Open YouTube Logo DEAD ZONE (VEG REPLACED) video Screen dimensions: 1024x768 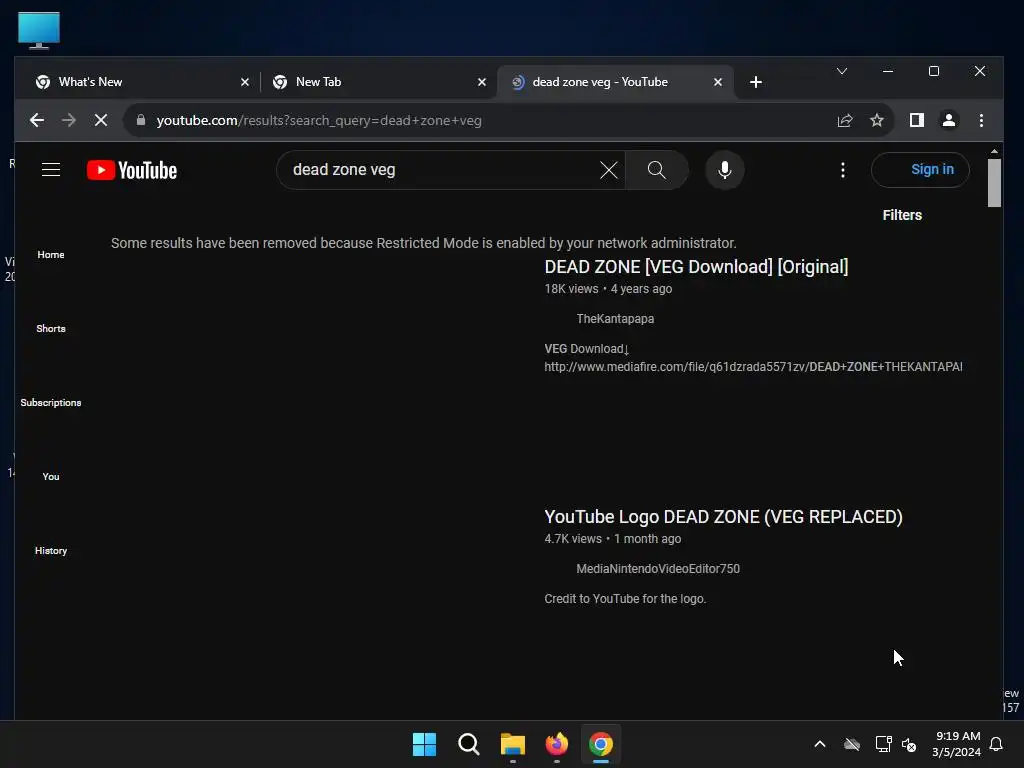click(724, 517)
